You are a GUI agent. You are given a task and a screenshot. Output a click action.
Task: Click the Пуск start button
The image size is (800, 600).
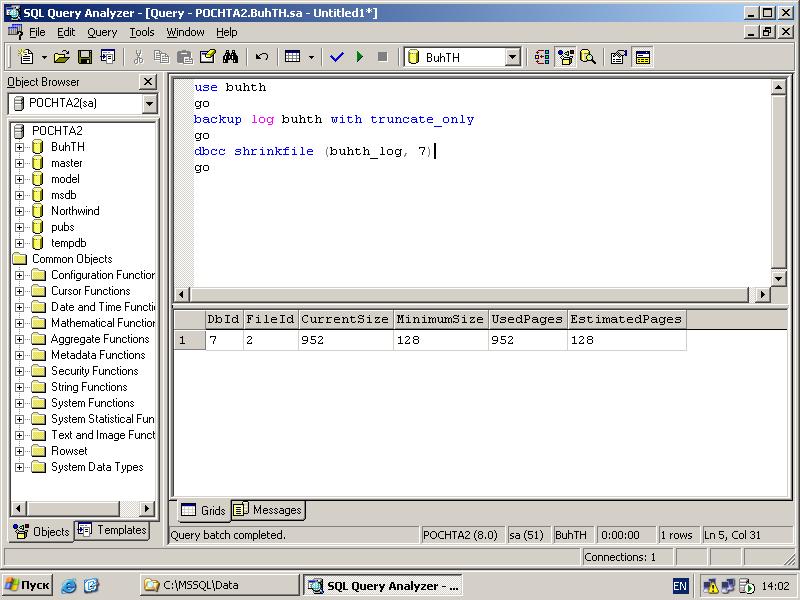point(28,585)
